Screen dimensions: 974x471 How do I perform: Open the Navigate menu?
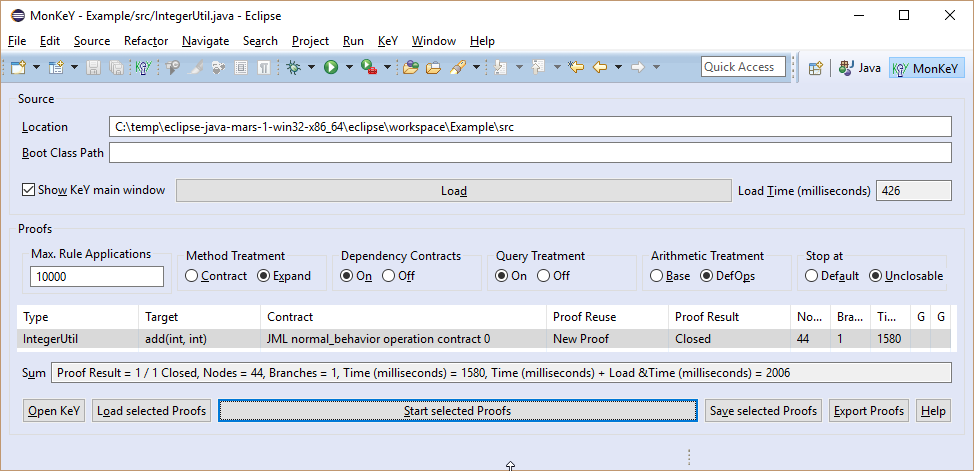206,41
